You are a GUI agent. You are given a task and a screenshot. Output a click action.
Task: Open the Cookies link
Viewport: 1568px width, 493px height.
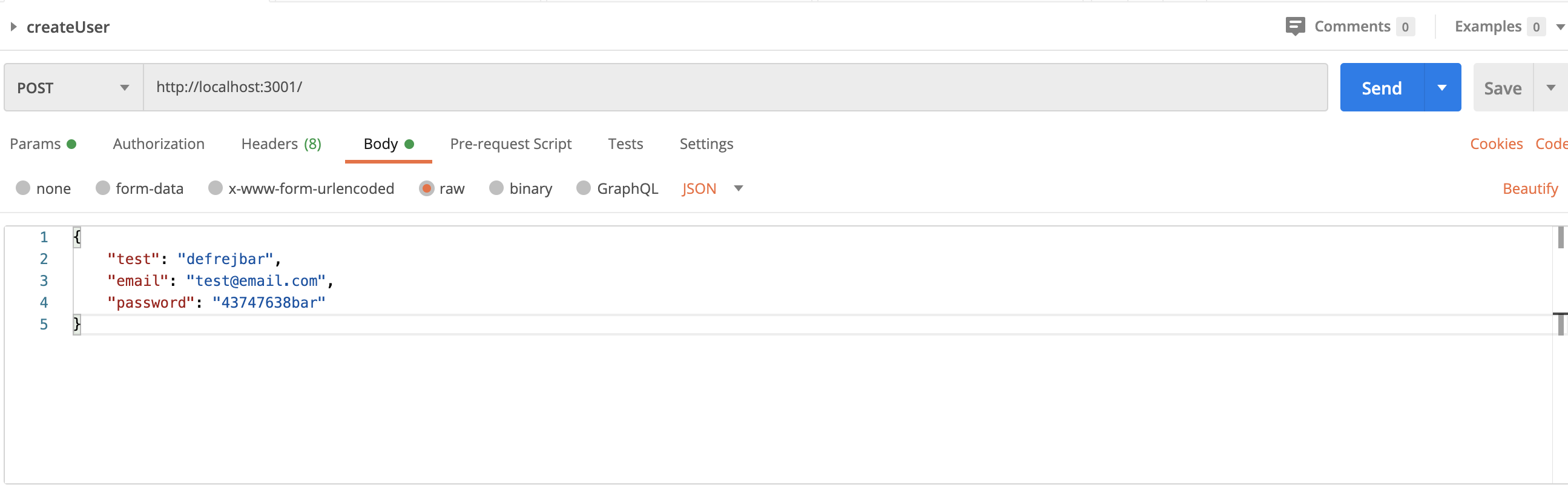1496,144
